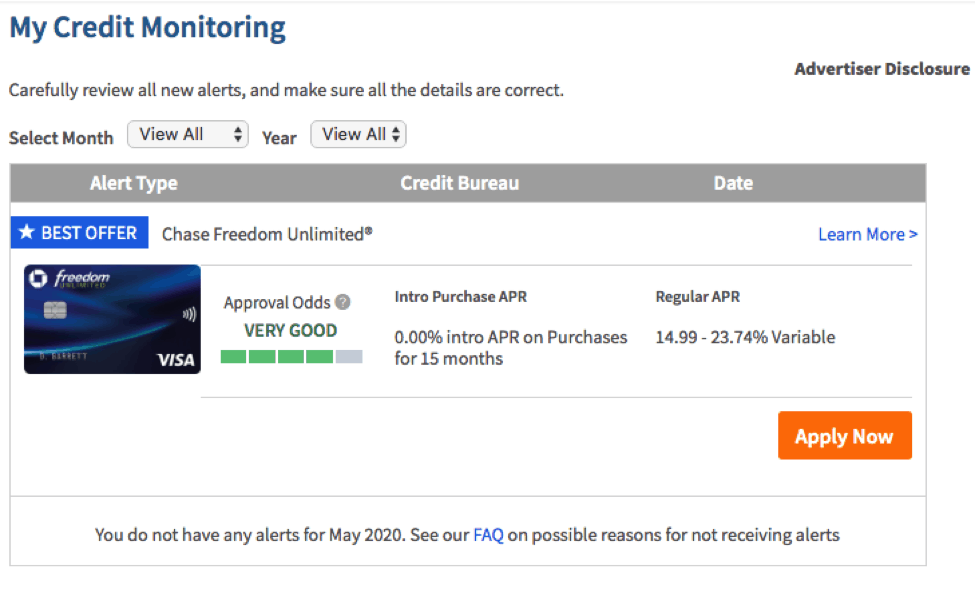Click the Credit Bureau column header
This screenshot has width=975, height=611.
click(x=460, y=183)
